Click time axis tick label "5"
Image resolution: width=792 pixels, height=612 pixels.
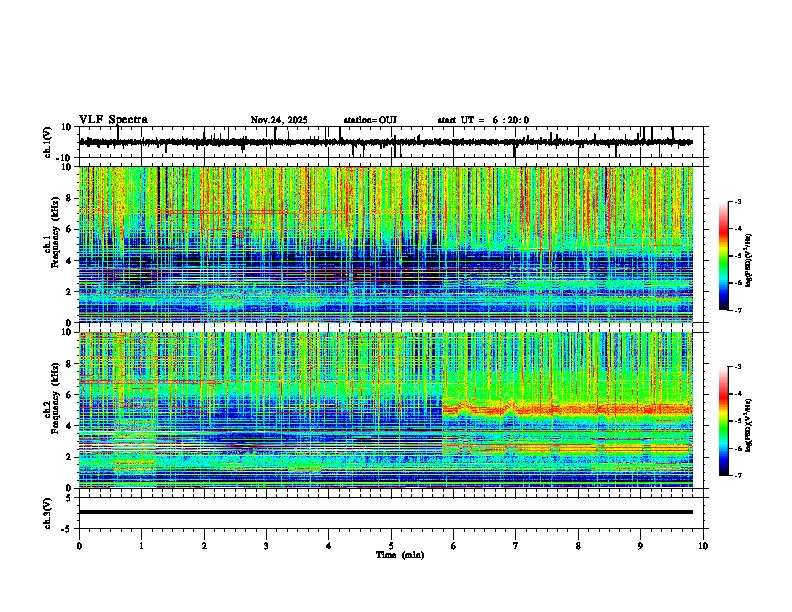[391, 546]
